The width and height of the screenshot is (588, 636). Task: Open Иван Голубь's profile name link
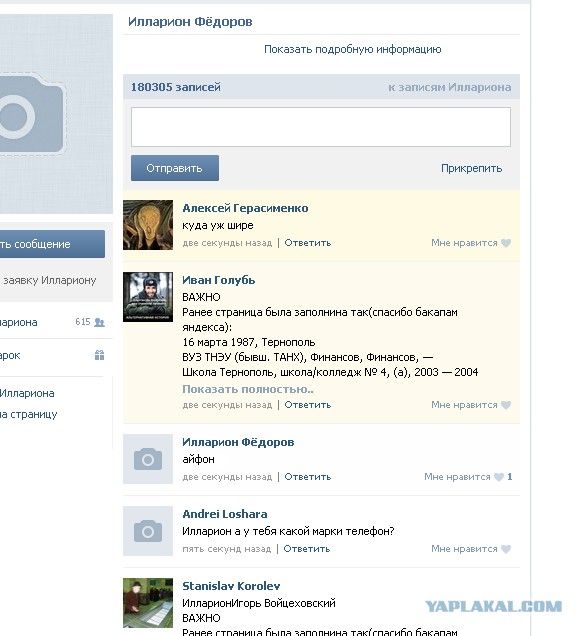219,280
